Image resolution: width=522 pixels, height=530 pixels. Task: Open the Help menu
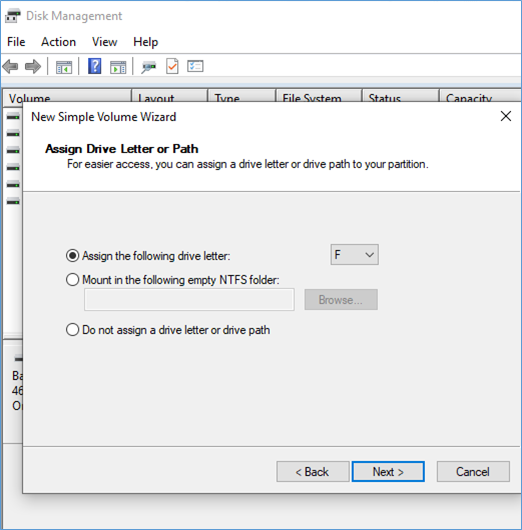point(146,42)
